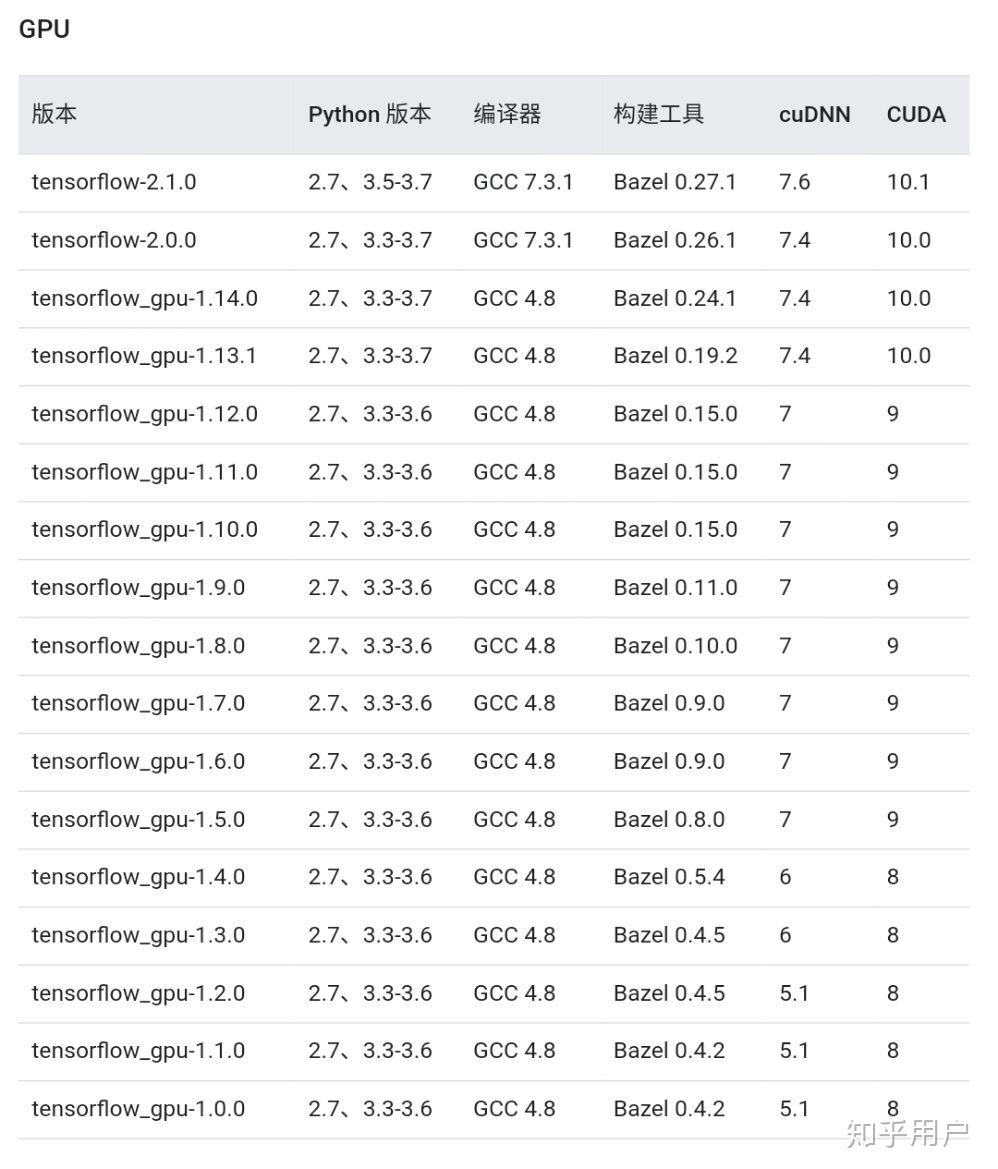This screenshot has width=998, height=1169.
Task: Click the Python 版本 column header
Action: [370, 115]
